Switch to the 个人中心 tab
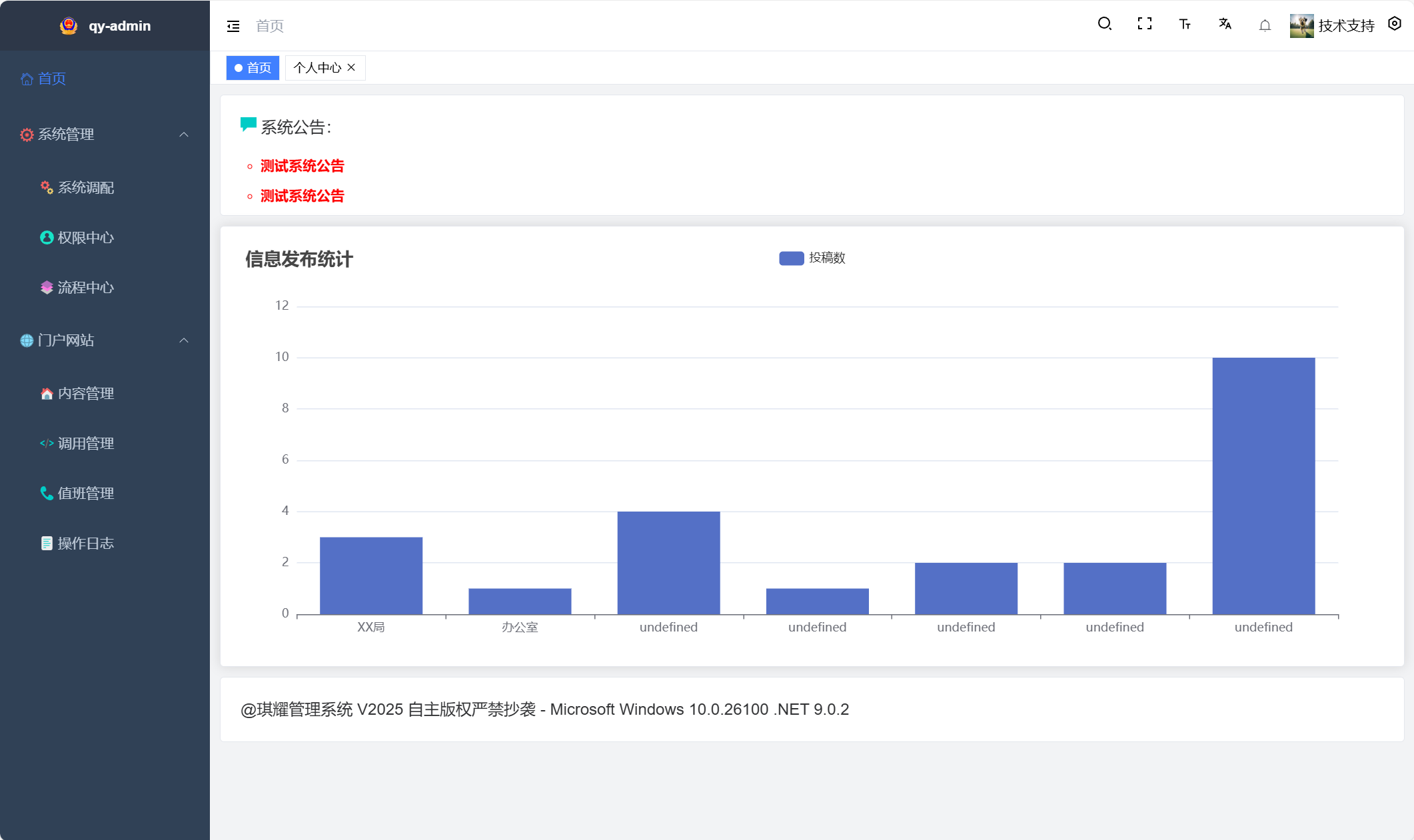This screenshot has width=1414, height=840. click(x=317, y=68)
